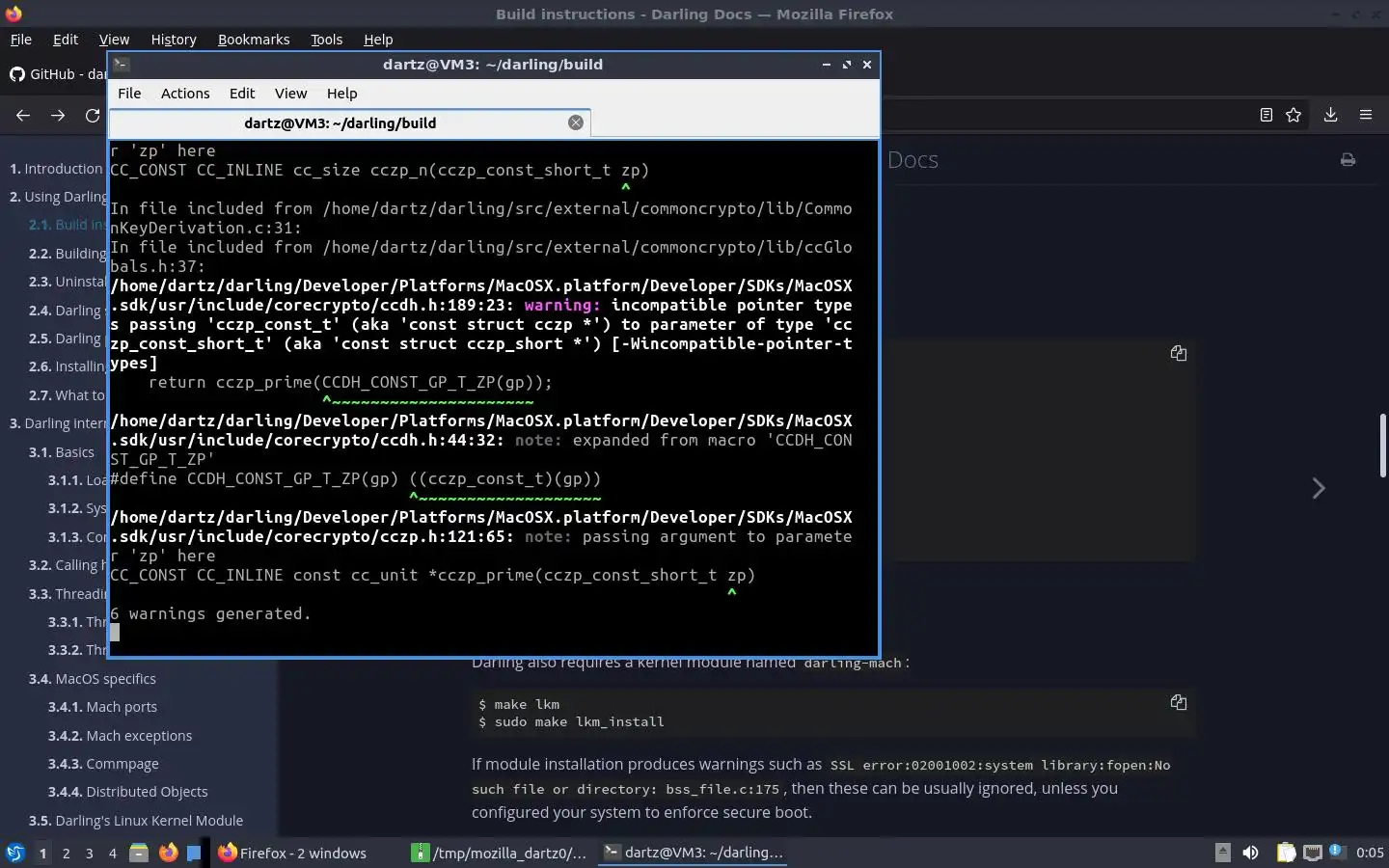Print the Darling Docs page via the printer icon
The image size is (1389, 868).
pyautogui.click(x=1348, y=160)
